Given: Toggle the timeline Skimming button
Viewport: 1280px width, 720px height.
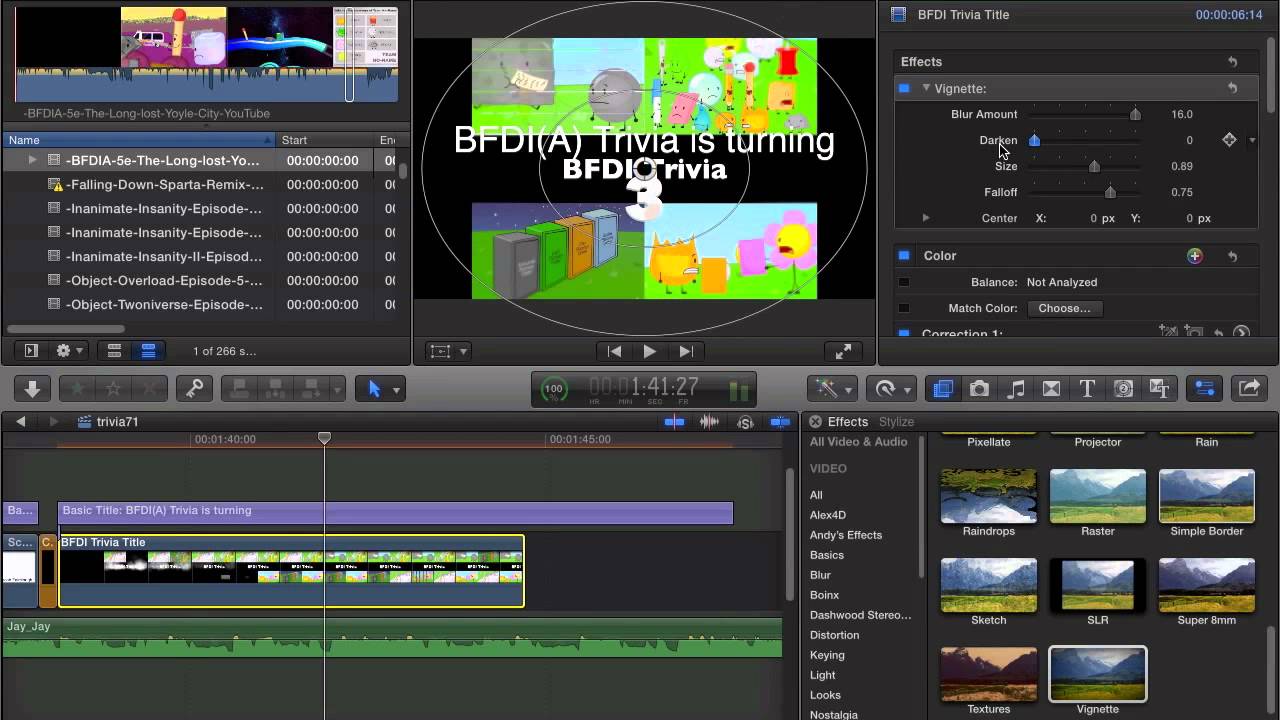Looking at the screenshot, I should [x=675, y=422].
